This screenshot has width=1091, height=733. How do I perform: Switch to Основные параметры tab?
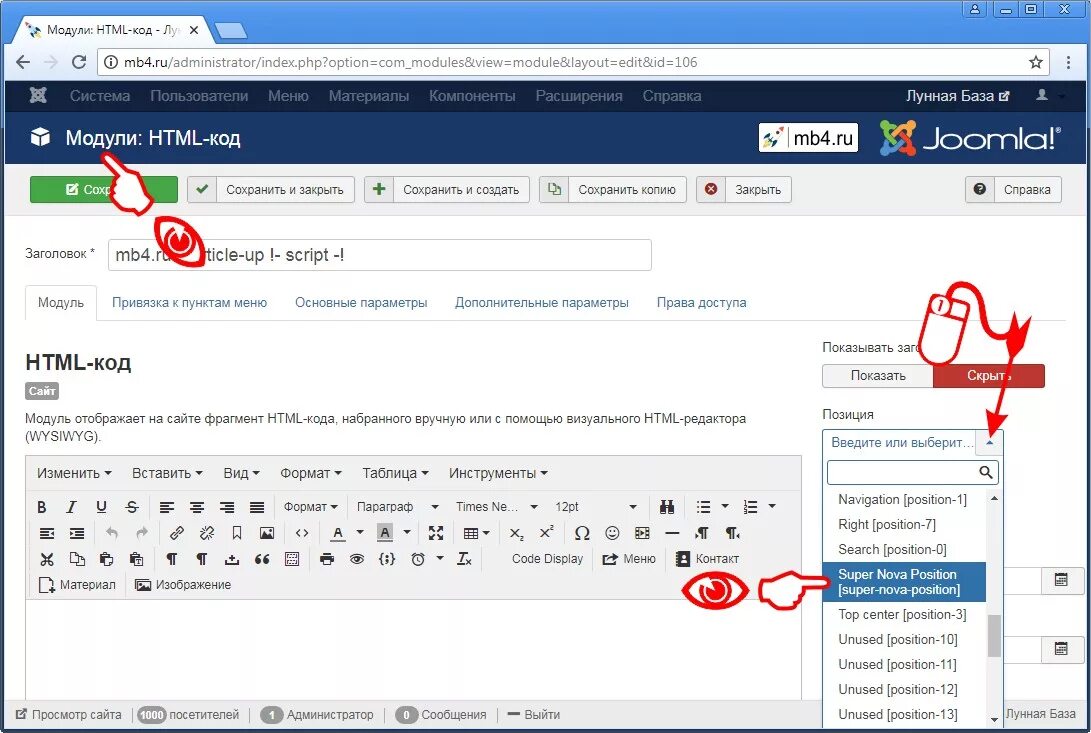coord(361,303)
